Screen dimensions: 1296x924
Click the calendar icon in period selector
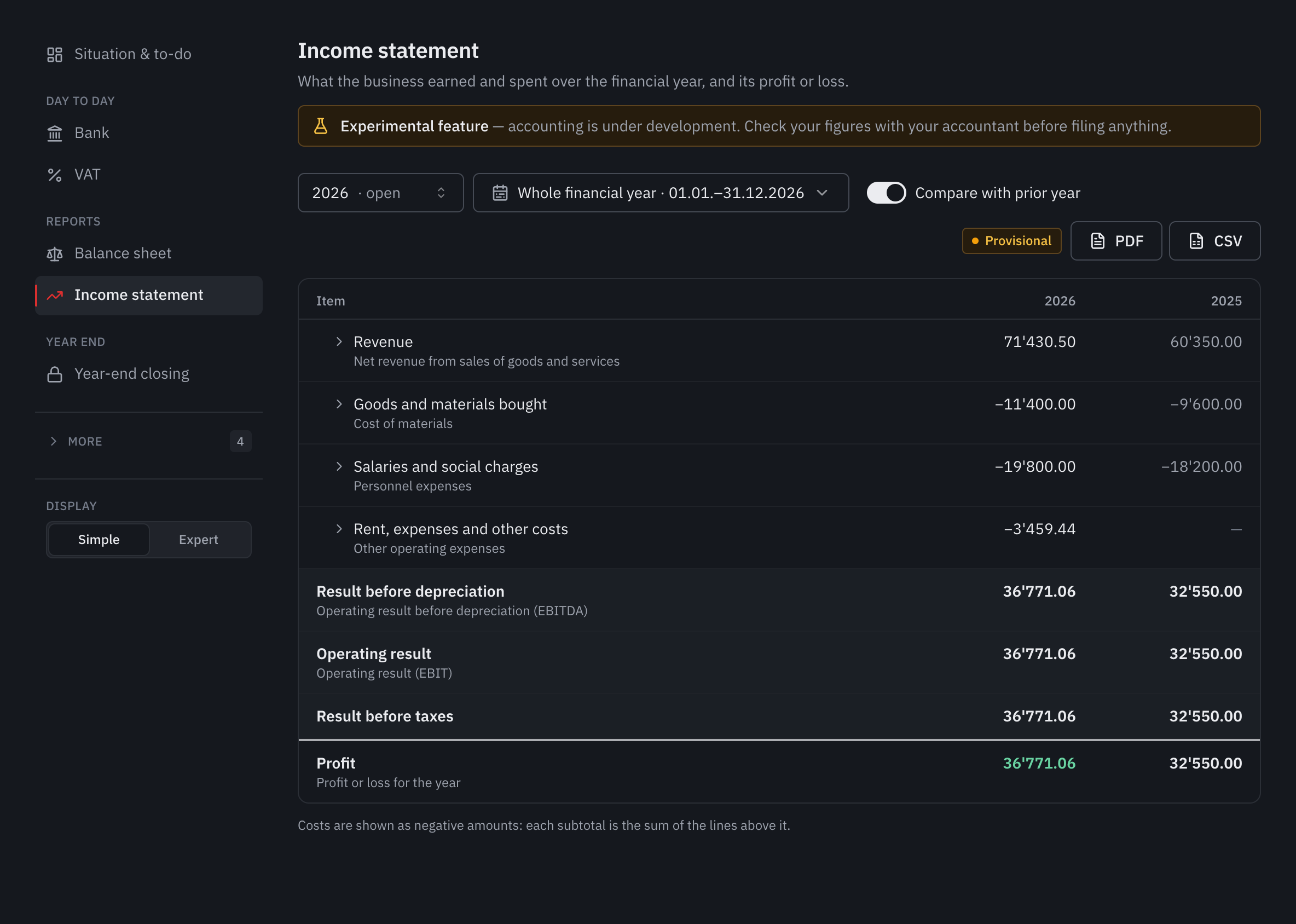[x=500, y=193]
